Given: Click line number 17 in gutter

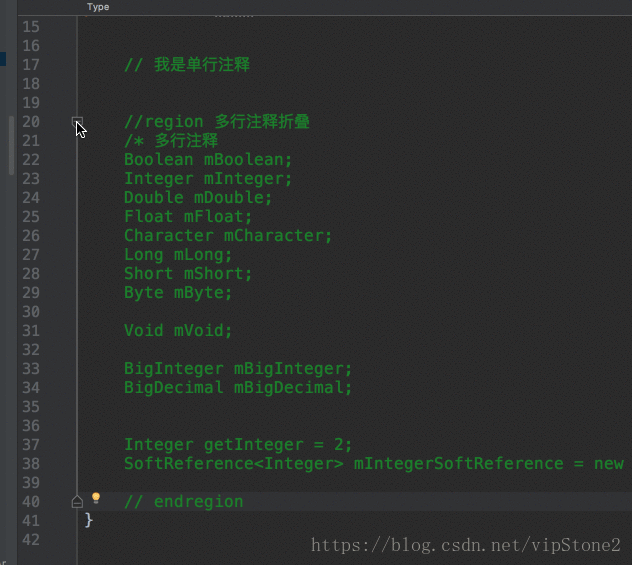Looking at the screenshot, I should coord(31,65).
